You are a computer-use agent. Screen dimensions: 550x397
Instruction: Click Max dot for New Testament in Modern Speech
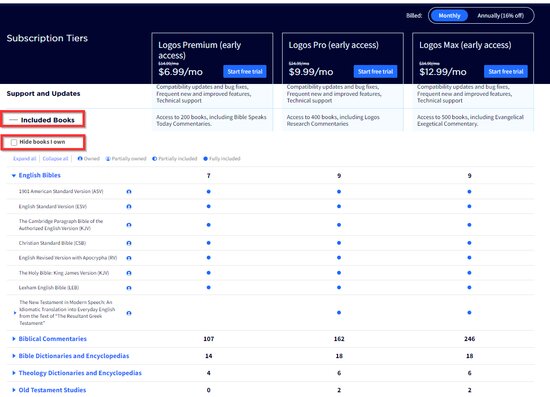click(x=469, y=312)
